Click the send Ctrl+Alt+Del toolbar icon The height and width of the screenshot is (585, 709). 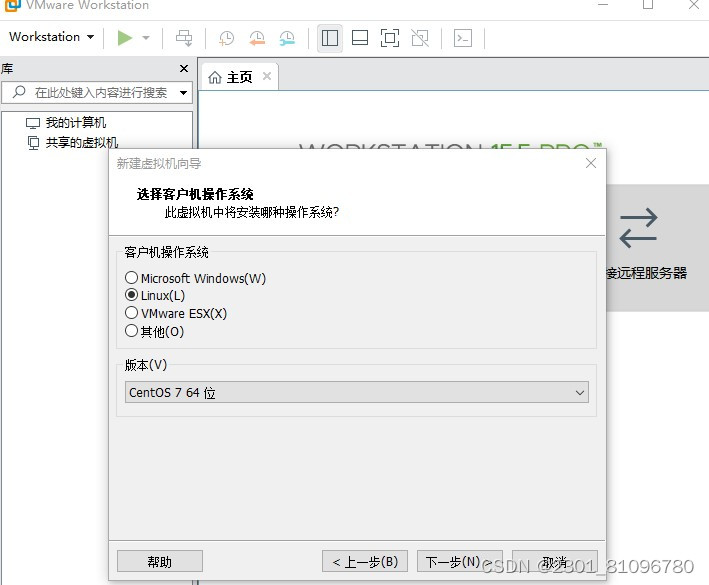coord(184,38)
